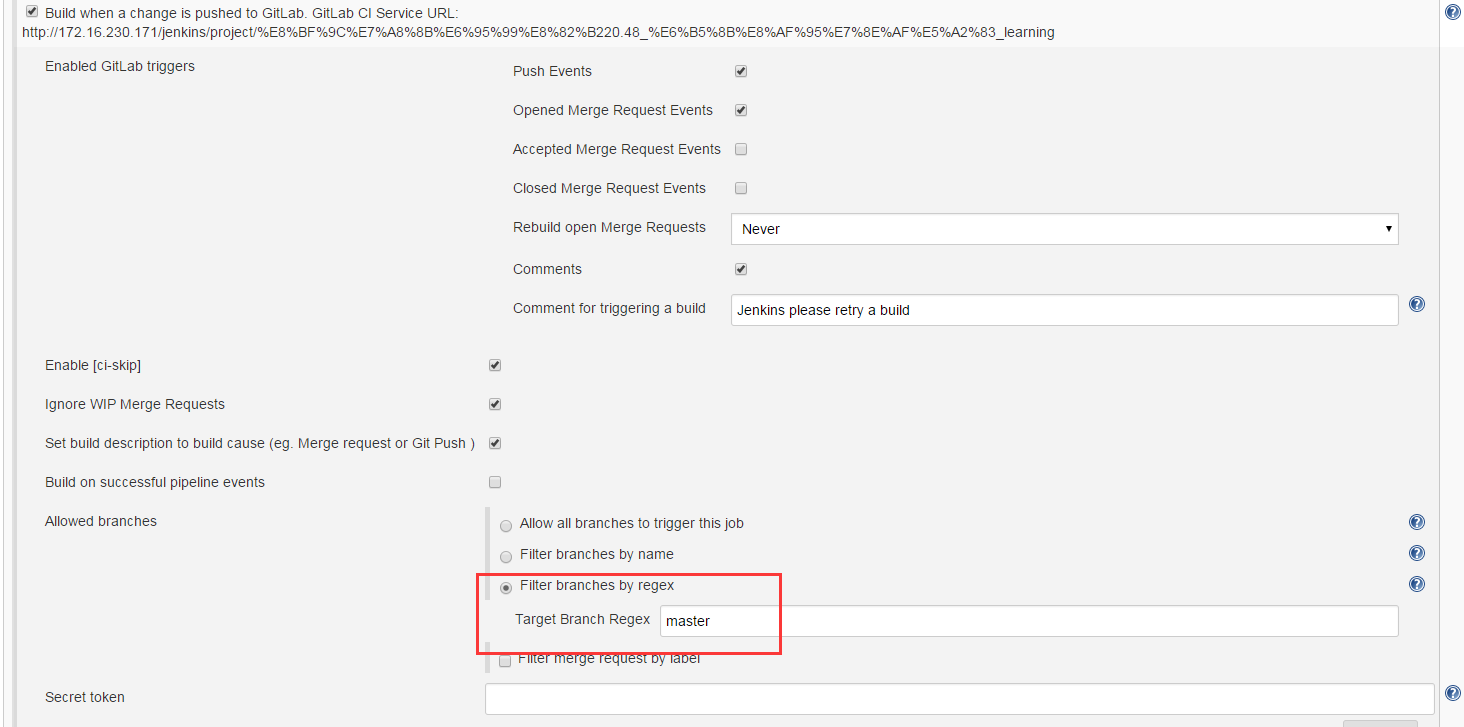Click the Secret token label
The width and height of the screenshot is (1464, 727).
tap(85, 697)
